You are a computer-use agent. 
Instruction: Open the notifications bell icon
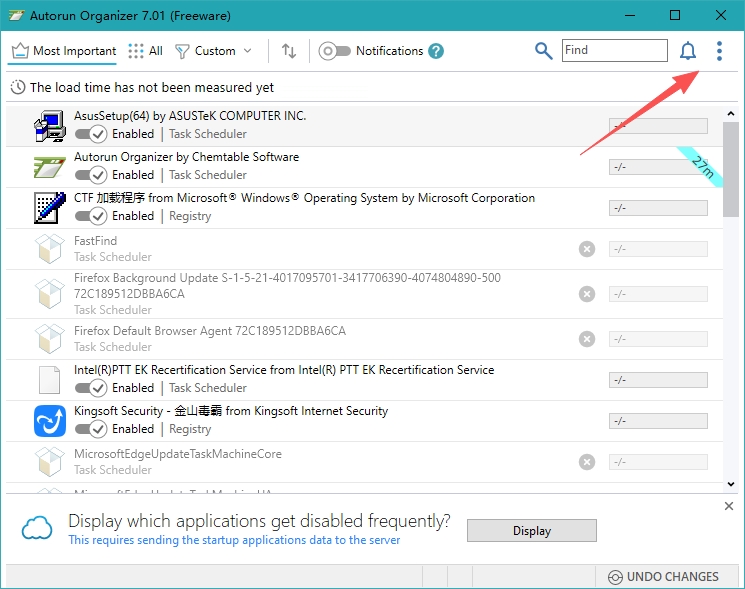[x=688, y=51]
